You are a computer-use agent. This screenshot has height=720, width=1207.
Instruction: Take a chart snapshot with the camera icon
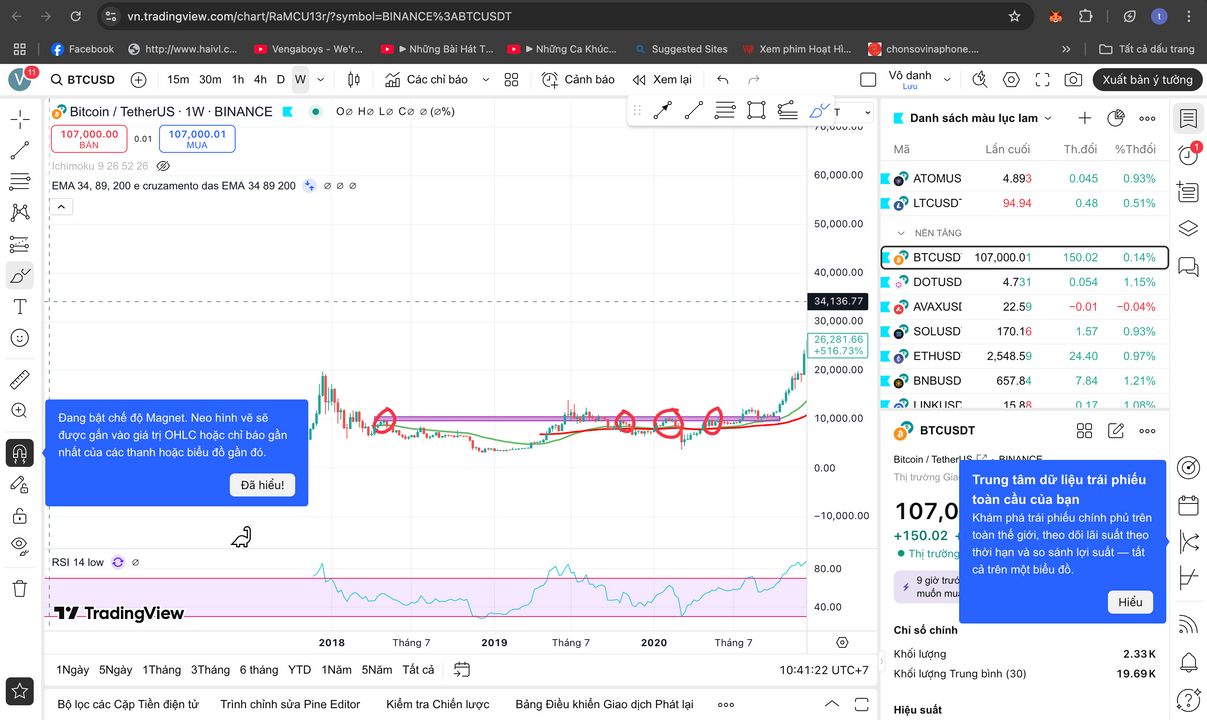(1073, 80)
